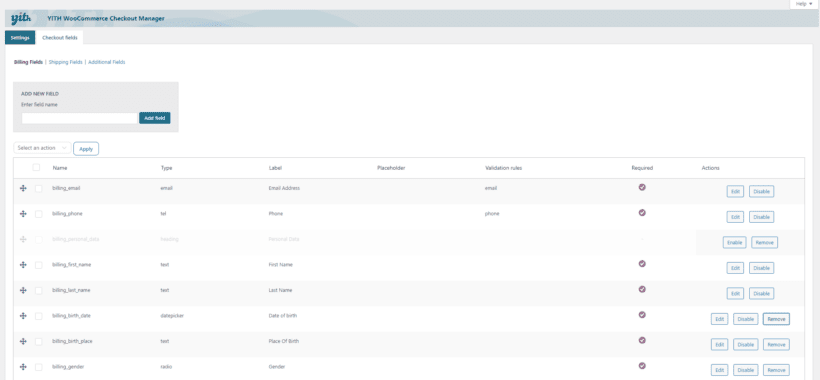Viewport: 820px width, 380px height.
Task: Click the required checkmark for billing_last_name
Action: pos(642,289)
